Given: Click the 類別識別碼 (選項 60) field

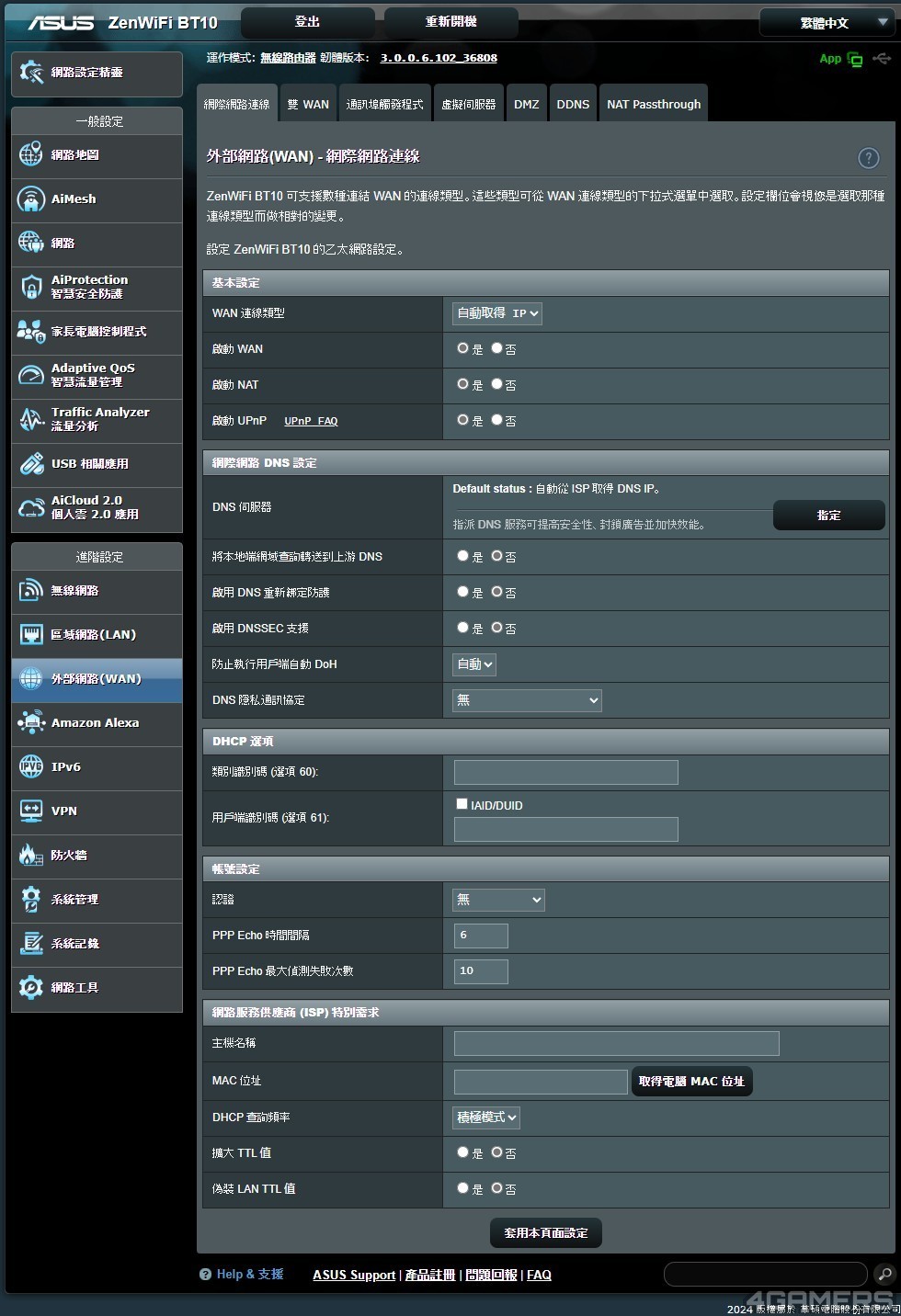Looking at the screenshot, I should [566, 772].
